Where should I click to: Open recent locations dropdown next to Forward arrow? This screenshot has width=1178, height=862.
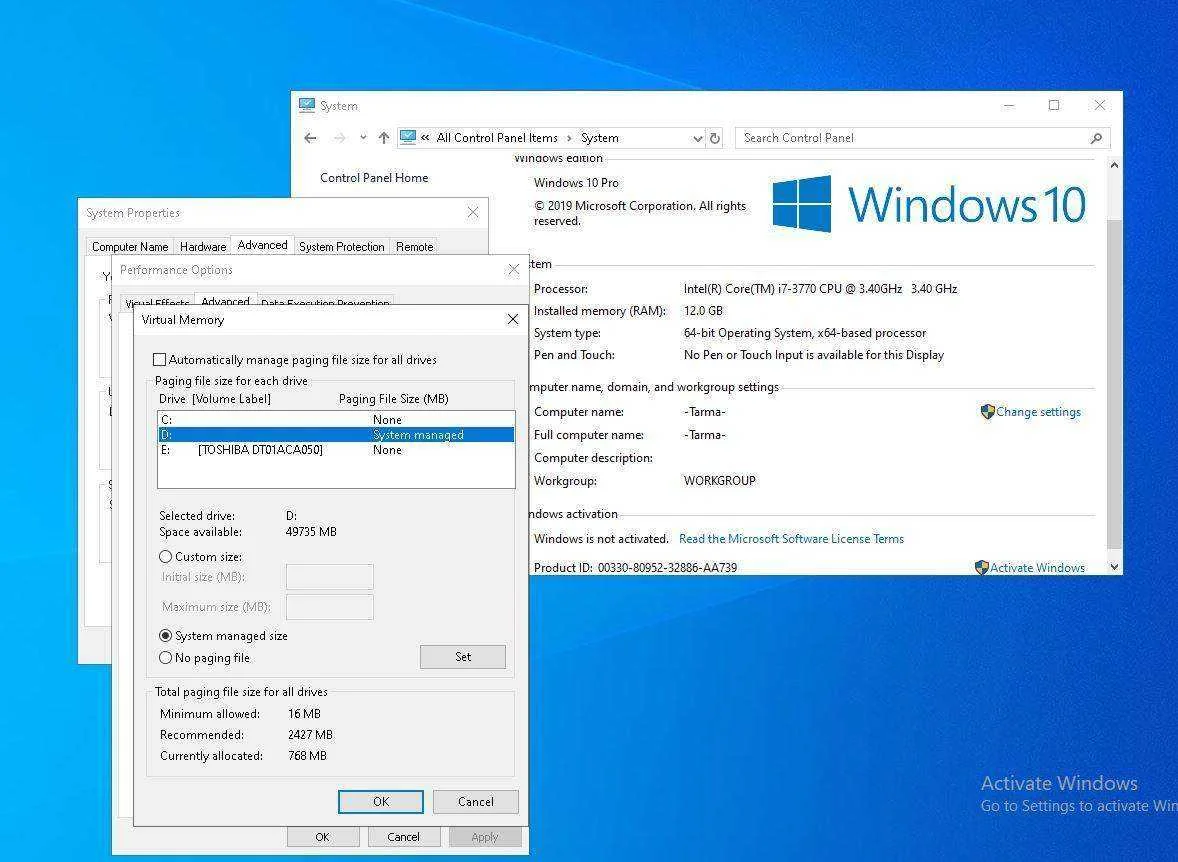[363, 138]
